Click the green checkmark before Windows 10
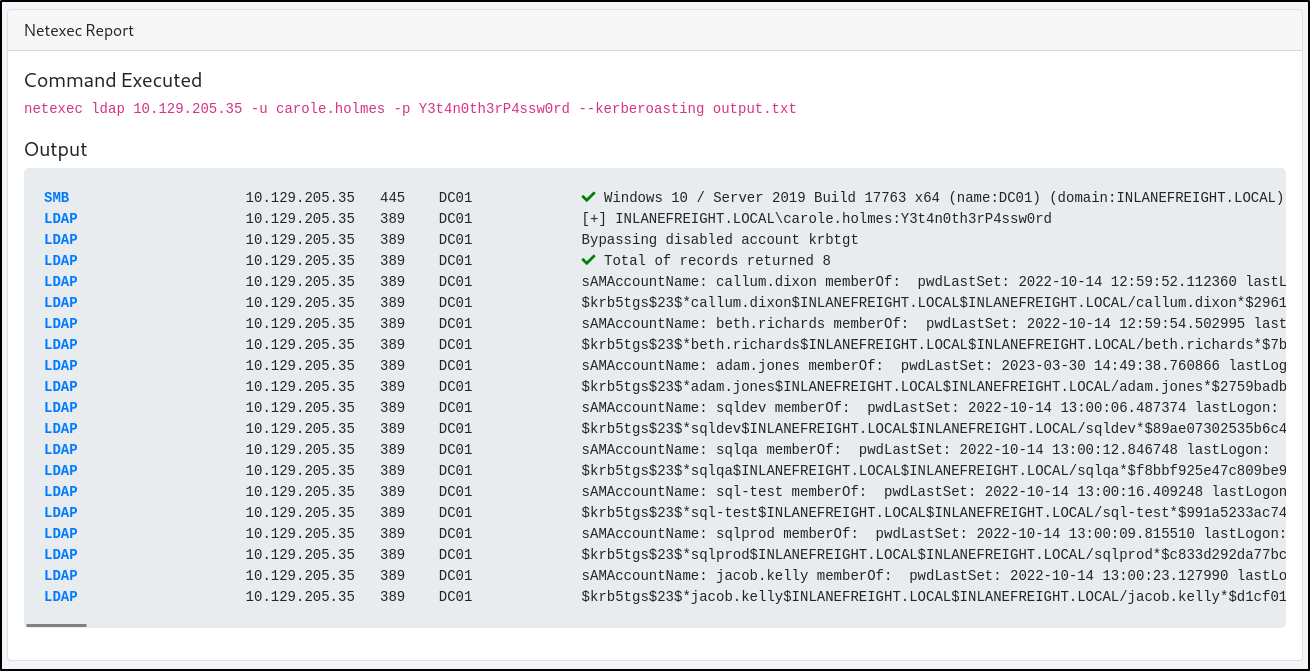Screen dimensions: 1310x671 click(588, 198)
